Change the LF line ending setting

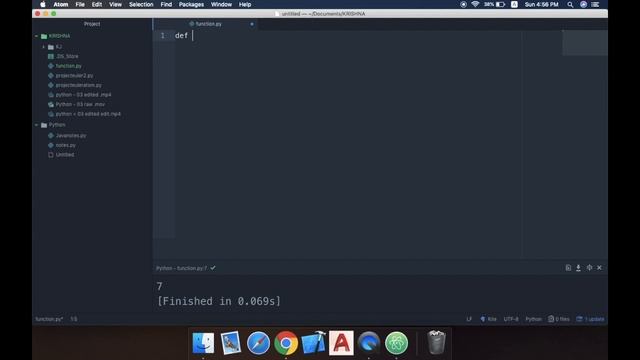pos(469,319)
